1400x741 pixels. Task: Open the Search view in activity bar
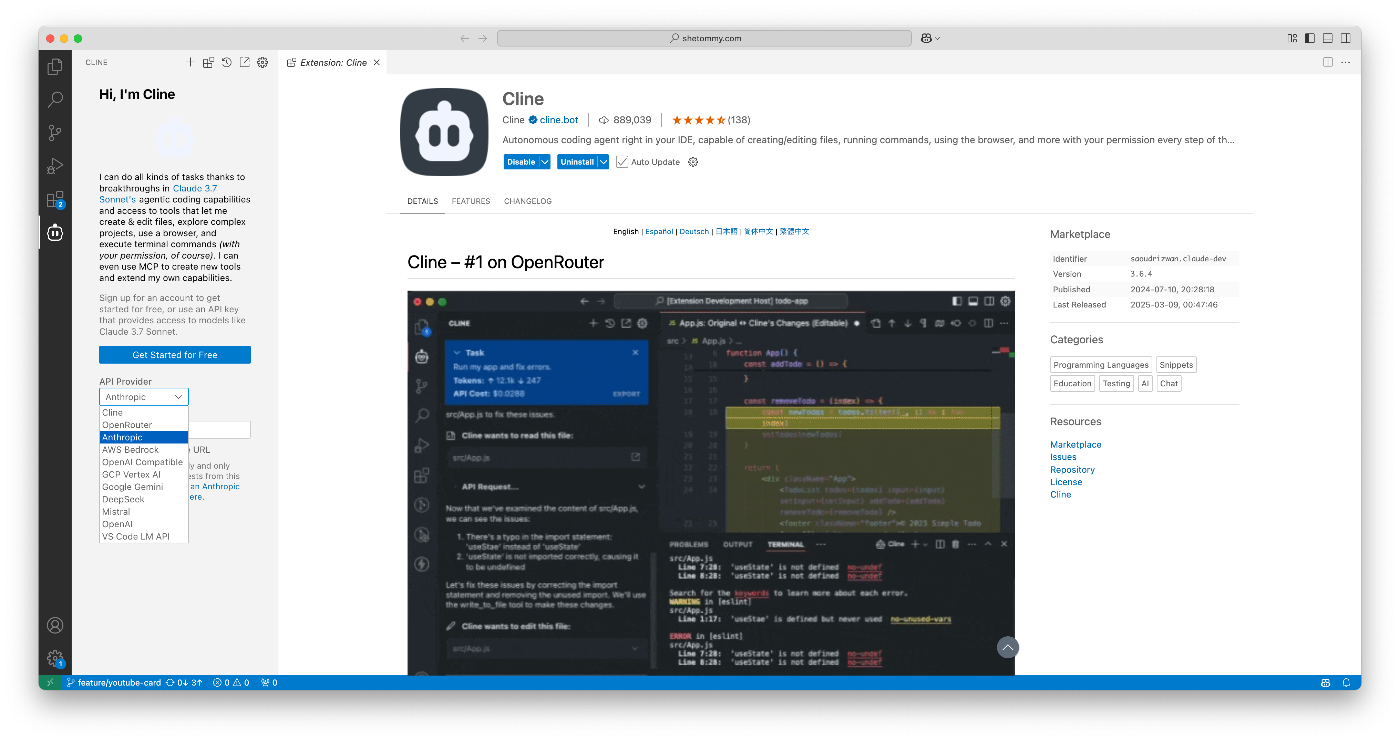(x=55, y=100)
